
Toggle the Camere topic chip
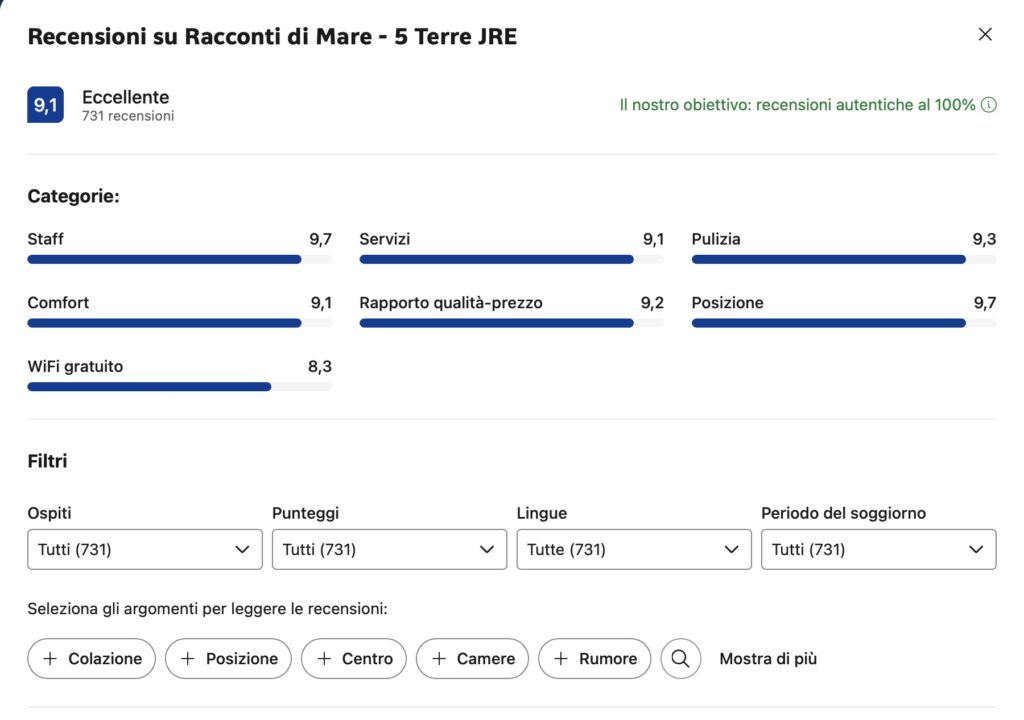[x=472, y=659]
